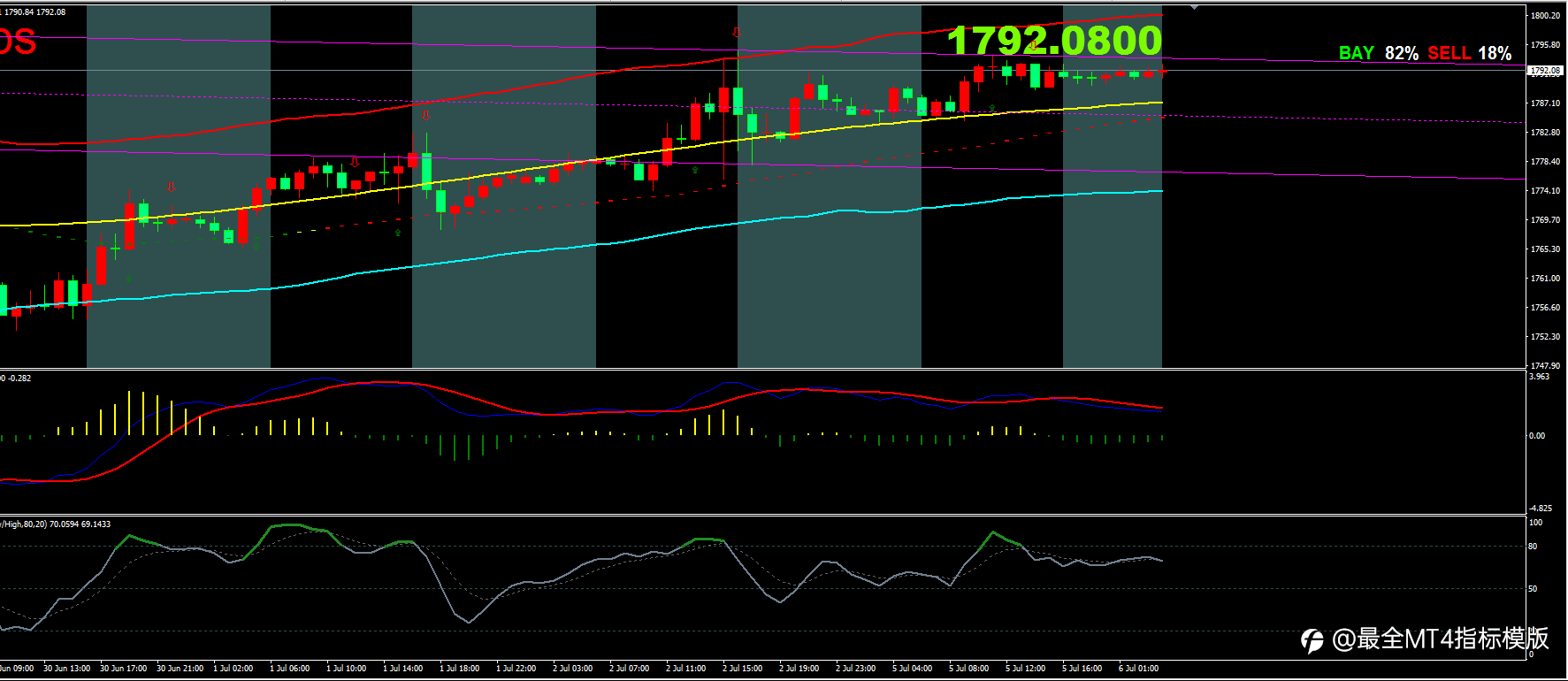
Task: Click the green up arrow near 30 Jun 17:00
Action: [x=129, y=279]
